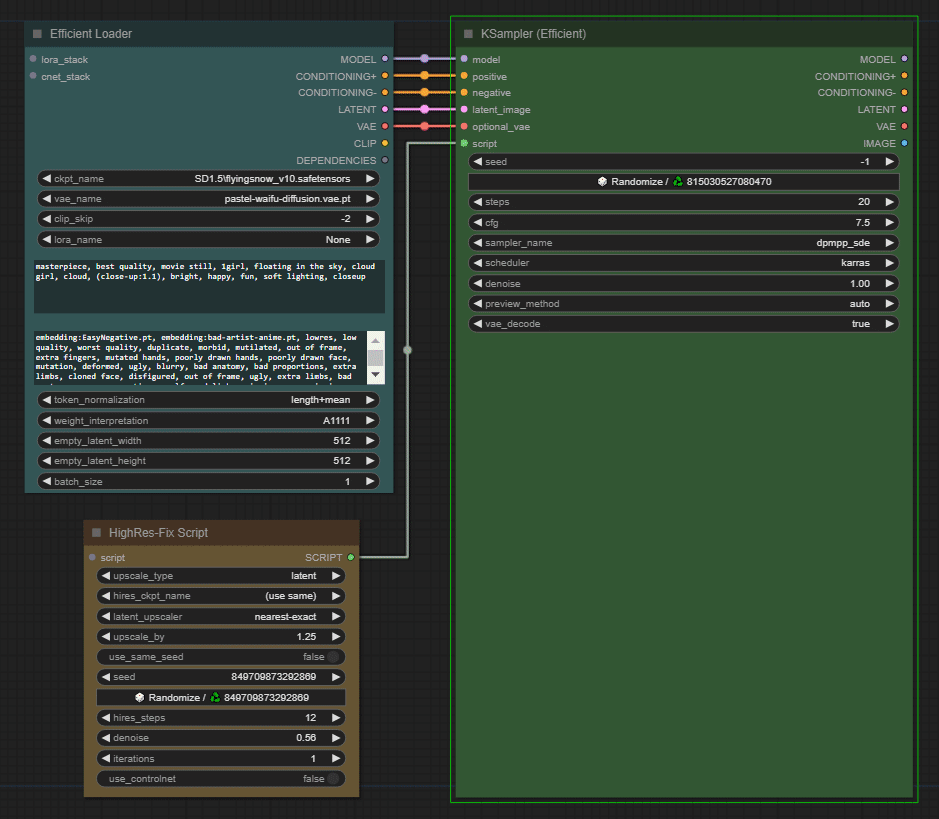Click the positive prompt text box
Viewport: 939px width, 819px height.
tap(208, 286)
